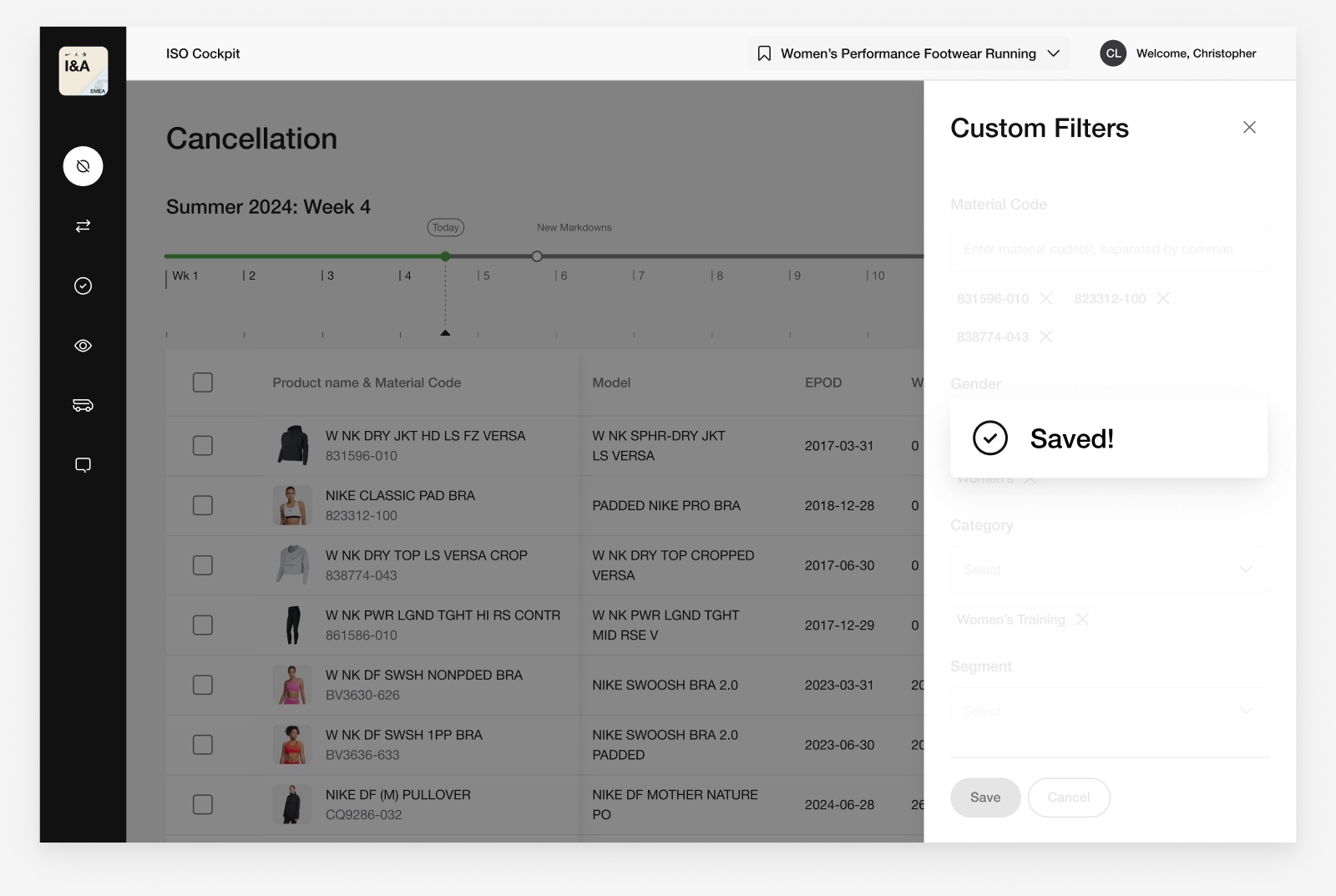Remove the Women's Training category chip
Image resolution: width=1336 pixels, height=896 pixels.
coord(1082,619)
